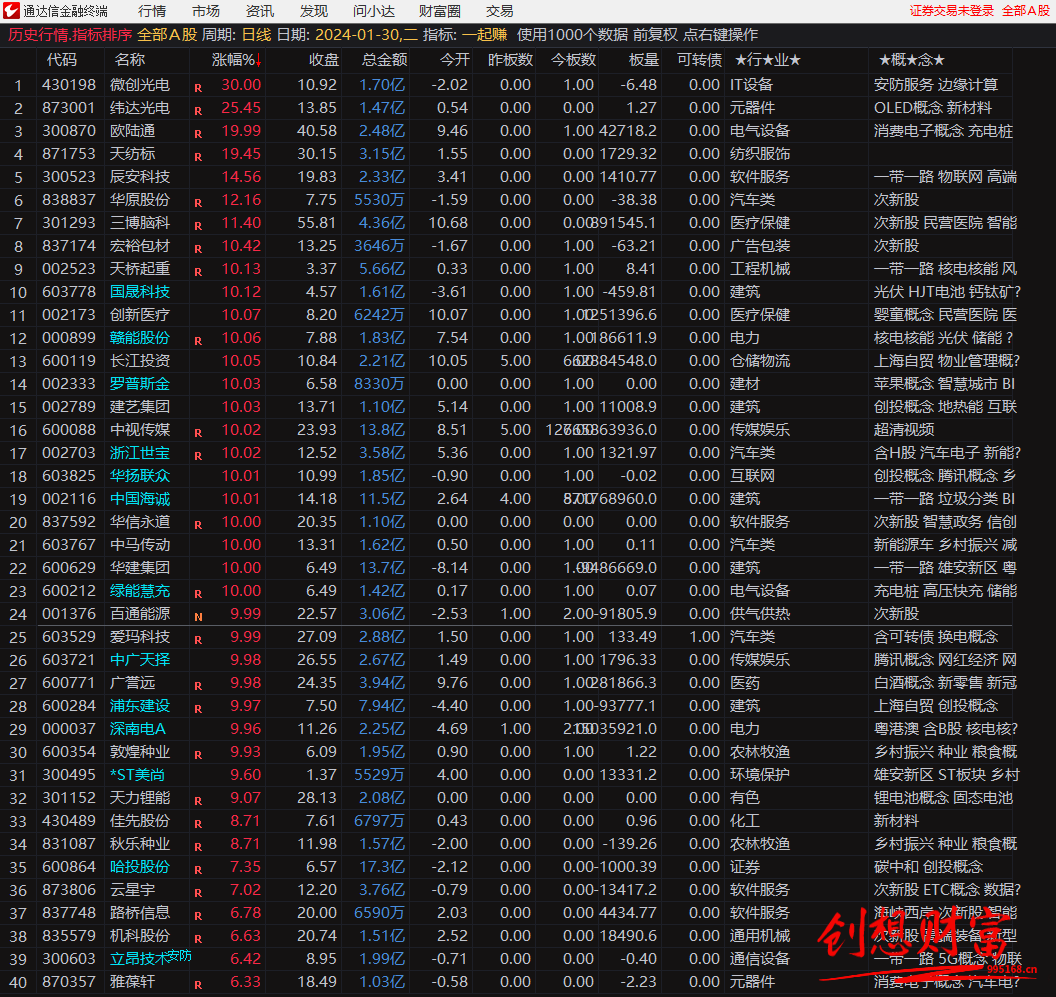
Task: Open the 交易 menu
Action: [500, 11]
